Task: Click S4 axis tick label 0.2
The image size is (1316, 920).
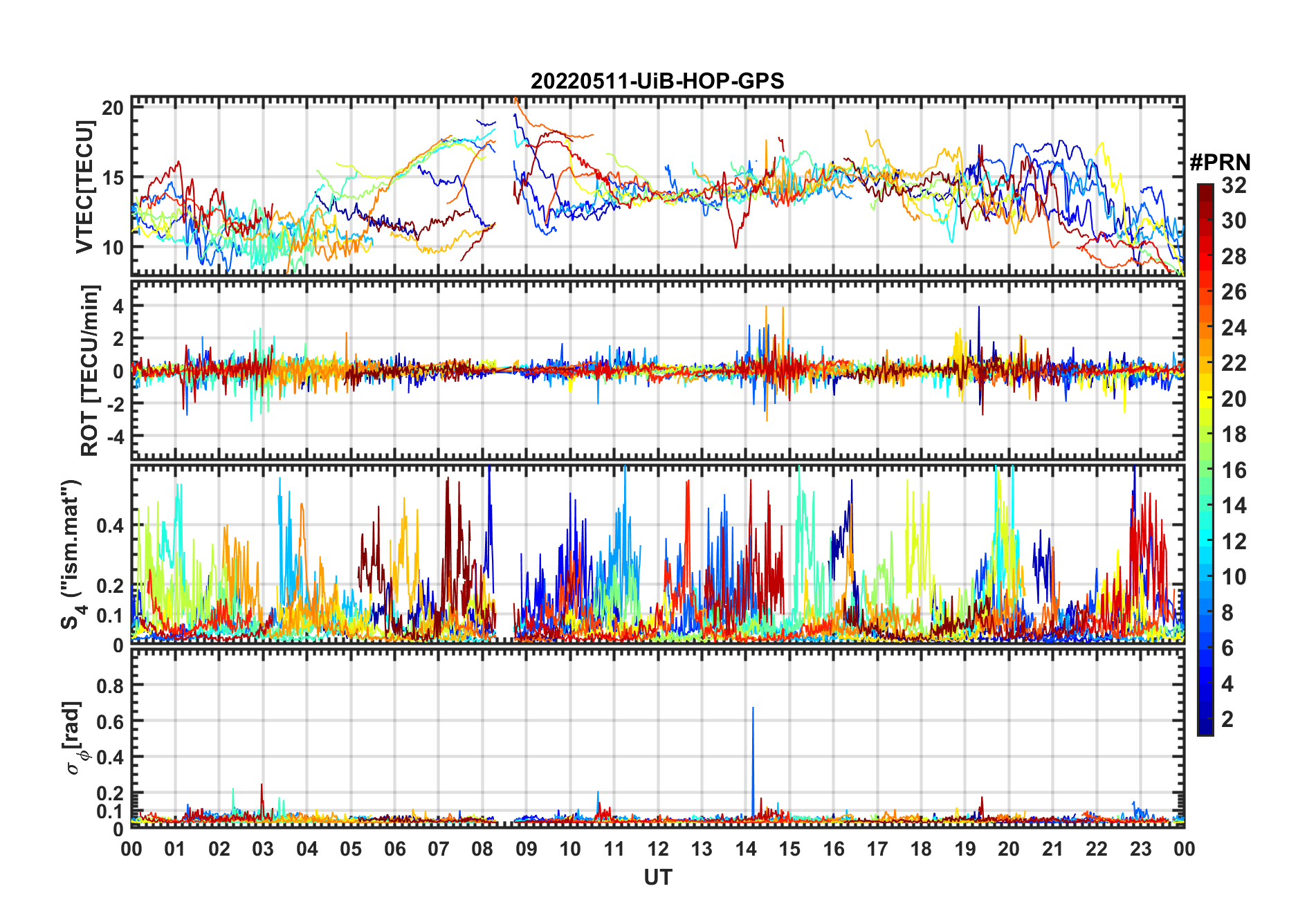Action: (x=111, y=585)
